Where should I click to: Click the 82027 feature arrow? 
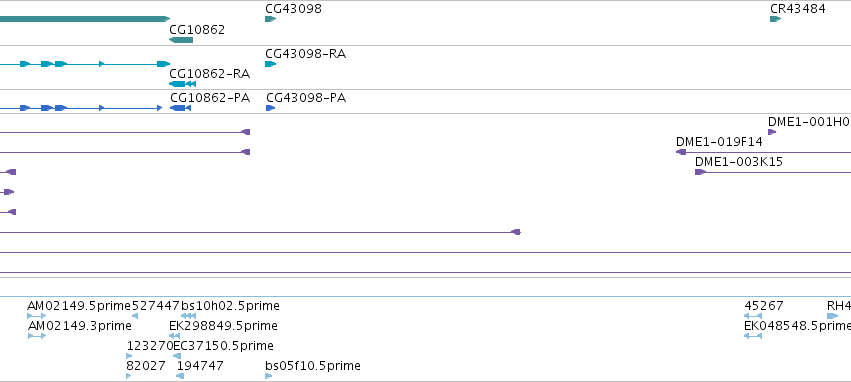tap(129, 375)
